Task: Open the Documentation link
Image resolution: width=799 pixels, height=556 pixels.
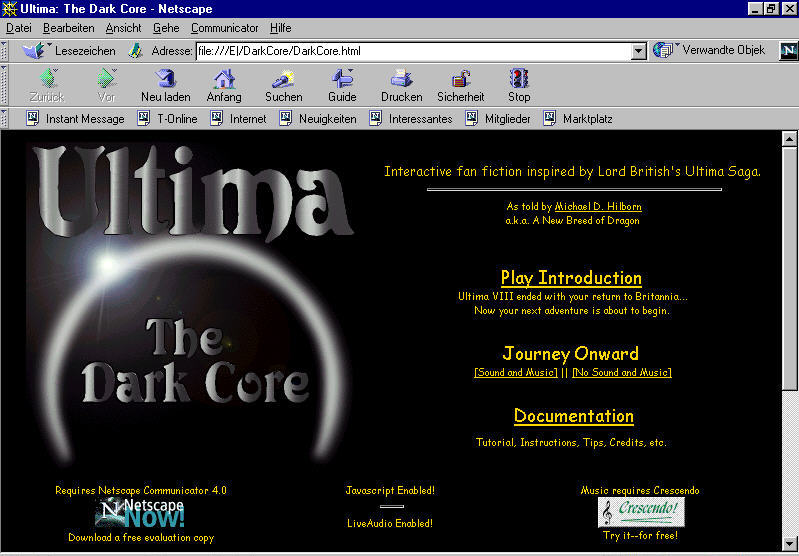Action: [574, 416]
